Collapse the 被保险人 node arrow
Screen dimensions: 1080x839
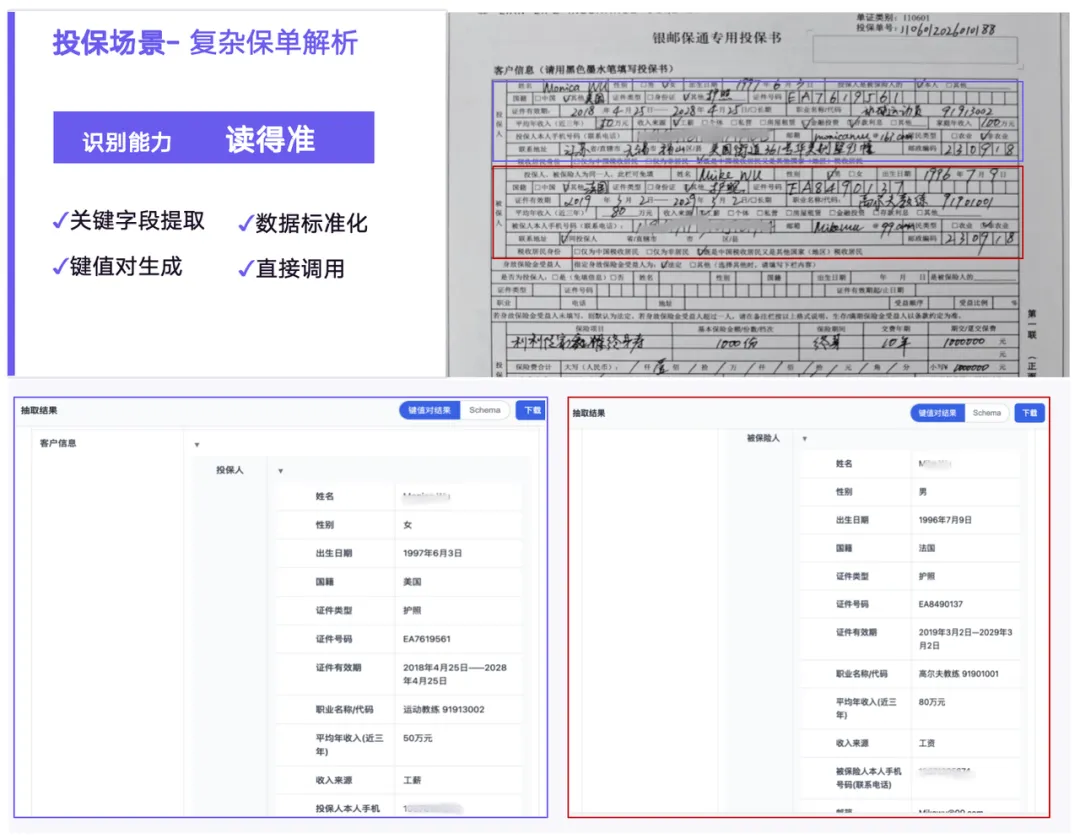coord(804,439)
